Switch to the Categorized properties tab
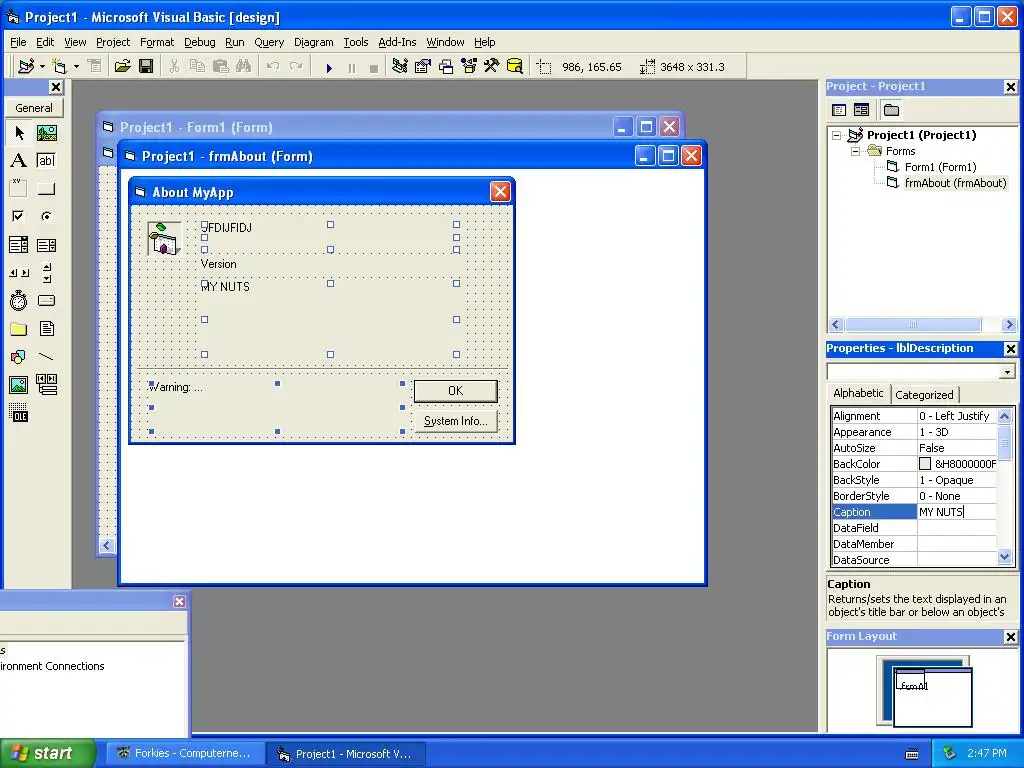1024x768 pixels. [x=924, y=395]
